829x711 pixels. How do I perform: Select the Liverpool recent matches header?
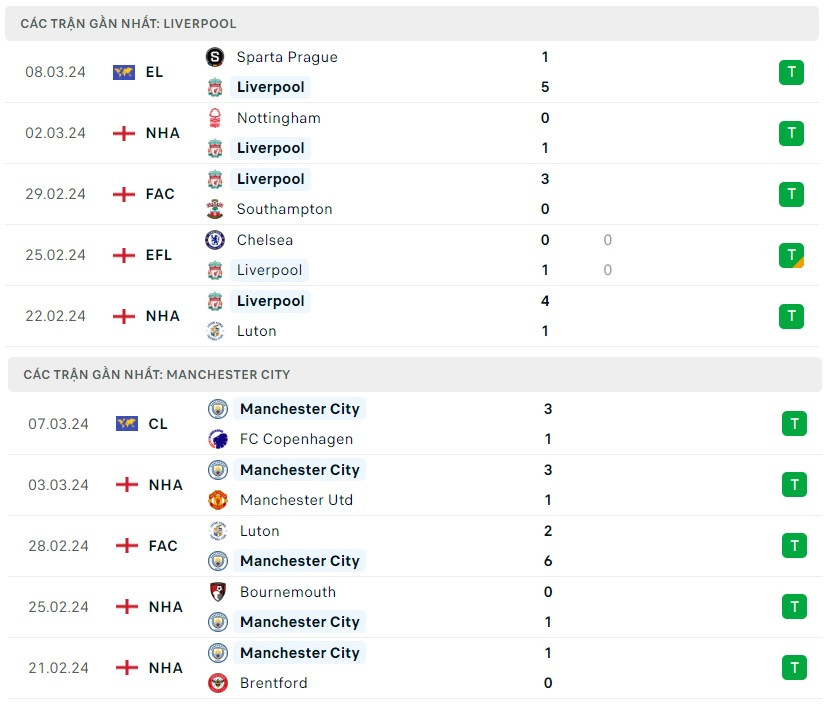click(x=128, y=23)
